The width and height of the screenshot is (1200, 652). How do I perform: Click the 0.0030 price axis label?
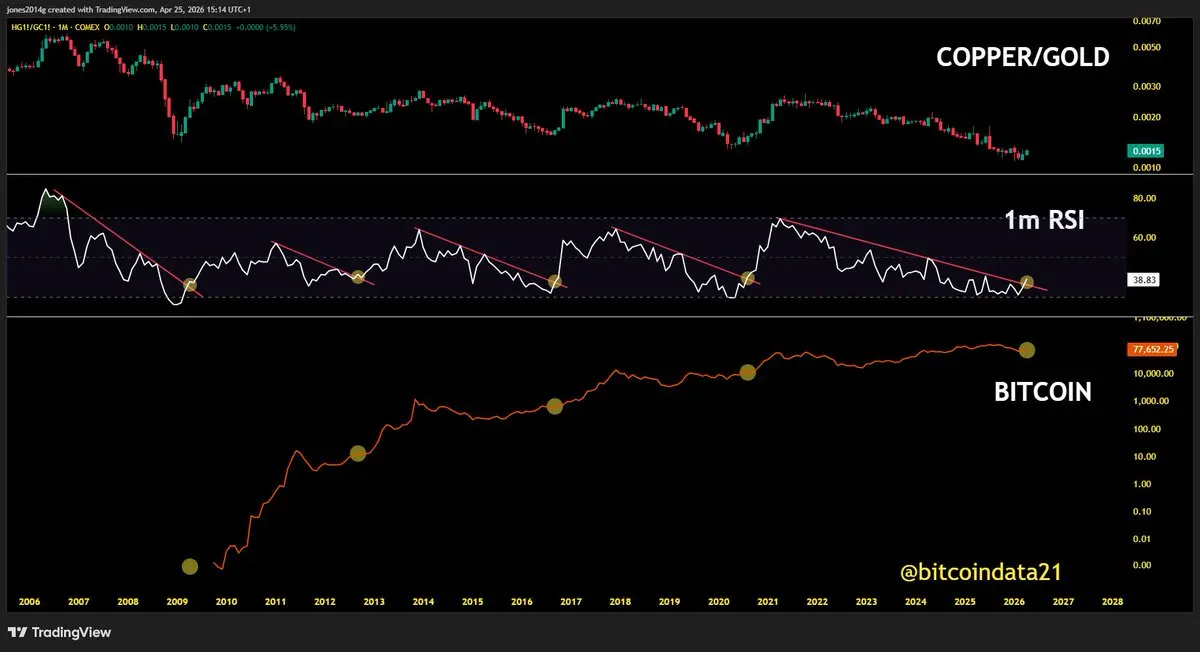[1147, 87]
